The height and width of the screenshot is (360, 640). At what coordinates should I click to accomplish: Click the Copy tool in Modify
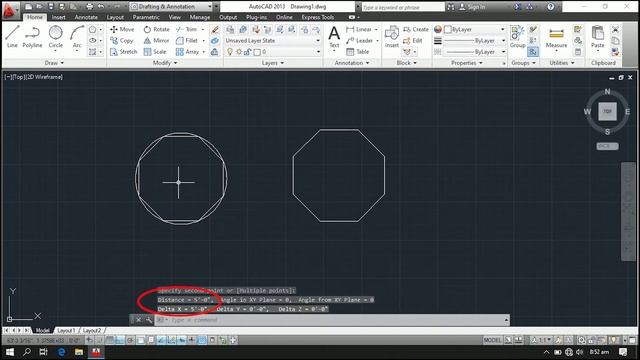(121, 40)
